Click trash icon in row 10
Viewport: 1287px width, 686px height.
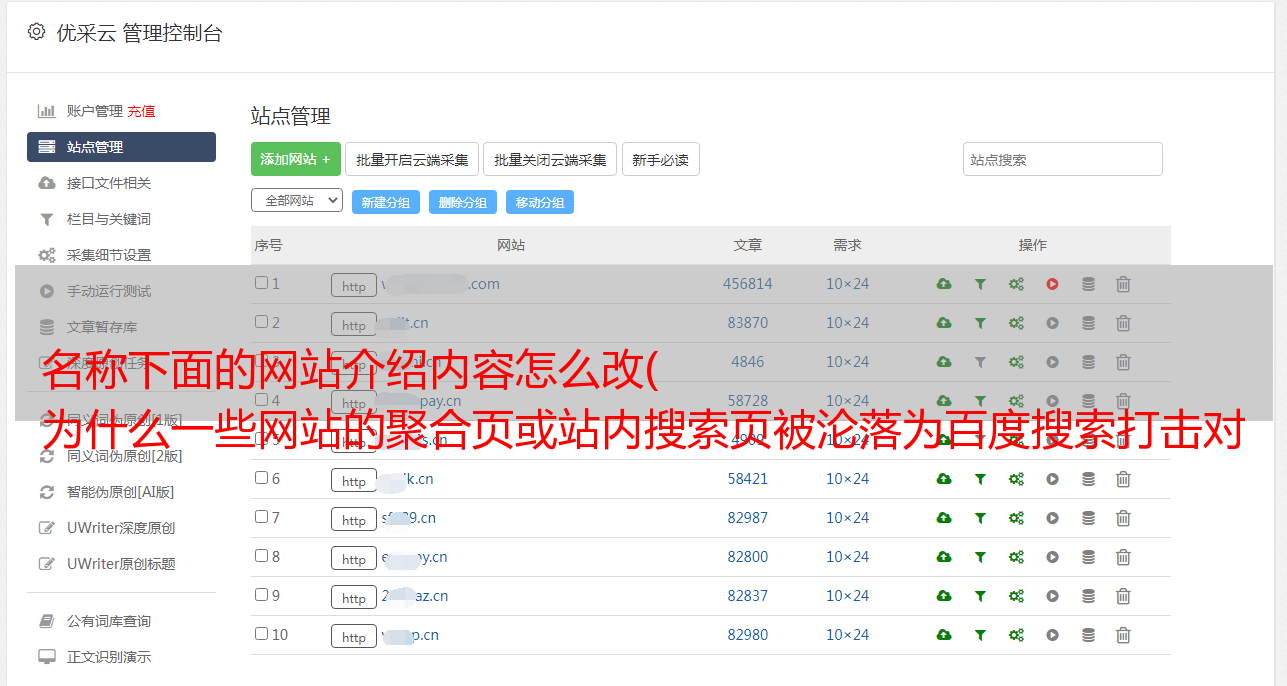[1123, 635]
